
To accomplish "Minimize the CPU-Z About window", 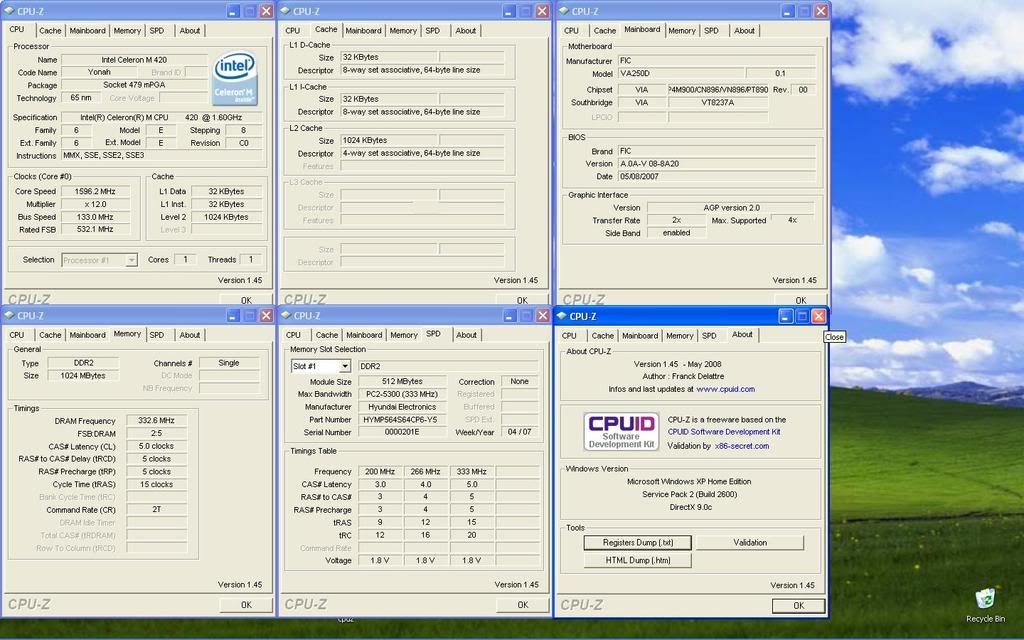I will pos(786,316).
